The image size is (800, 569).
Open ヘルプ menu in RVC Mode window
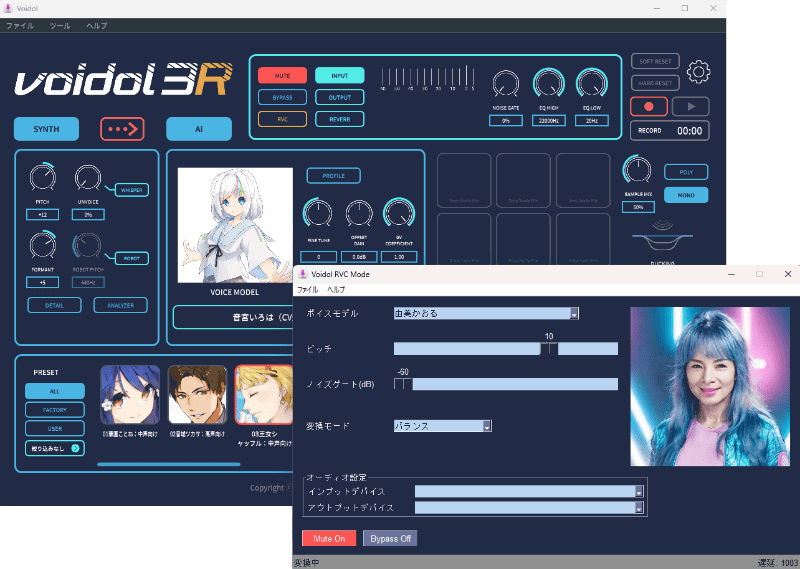pos(336,289)
